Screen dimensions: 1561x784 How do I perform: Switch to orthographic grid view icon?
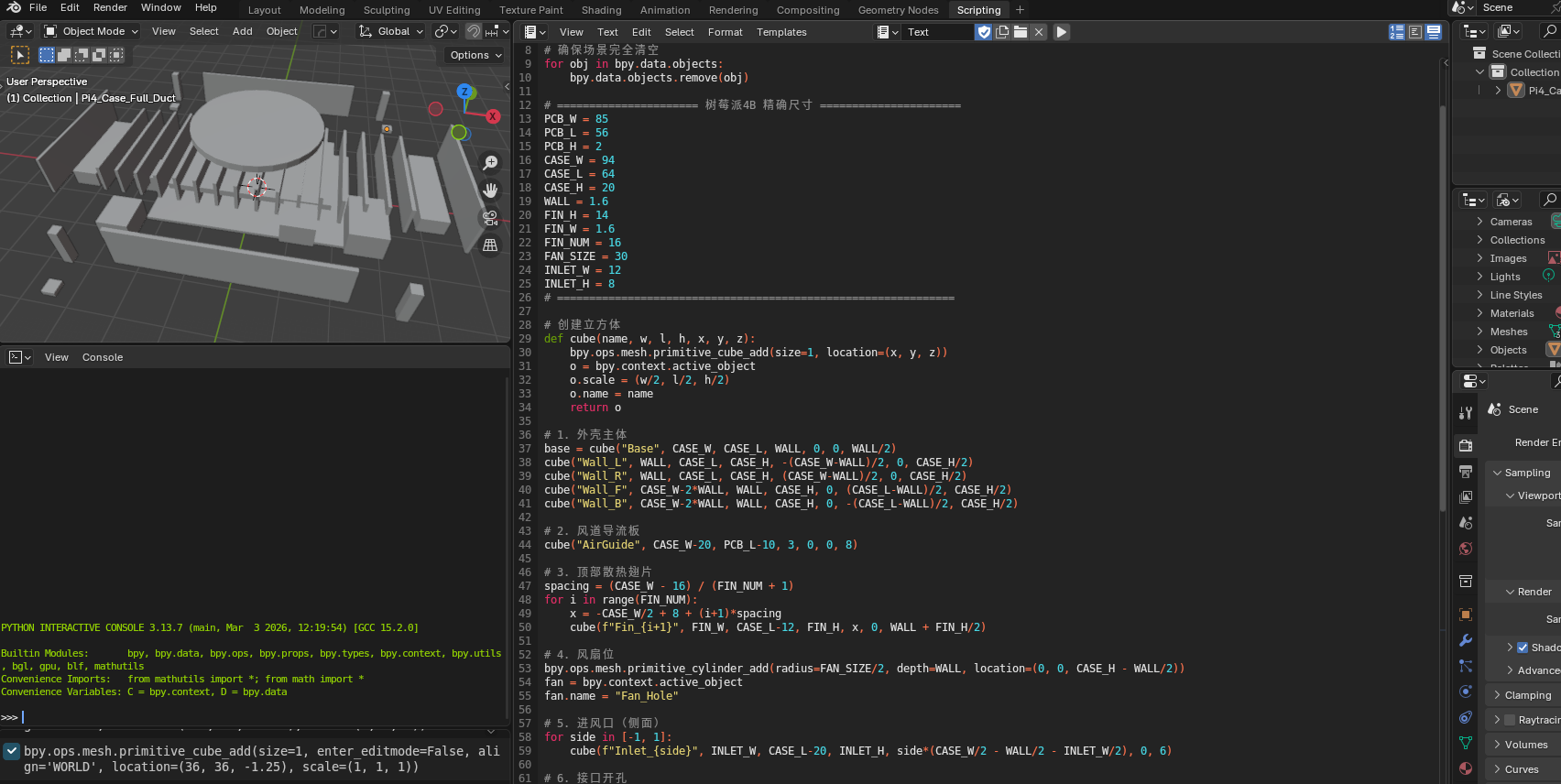coord(491,245)
